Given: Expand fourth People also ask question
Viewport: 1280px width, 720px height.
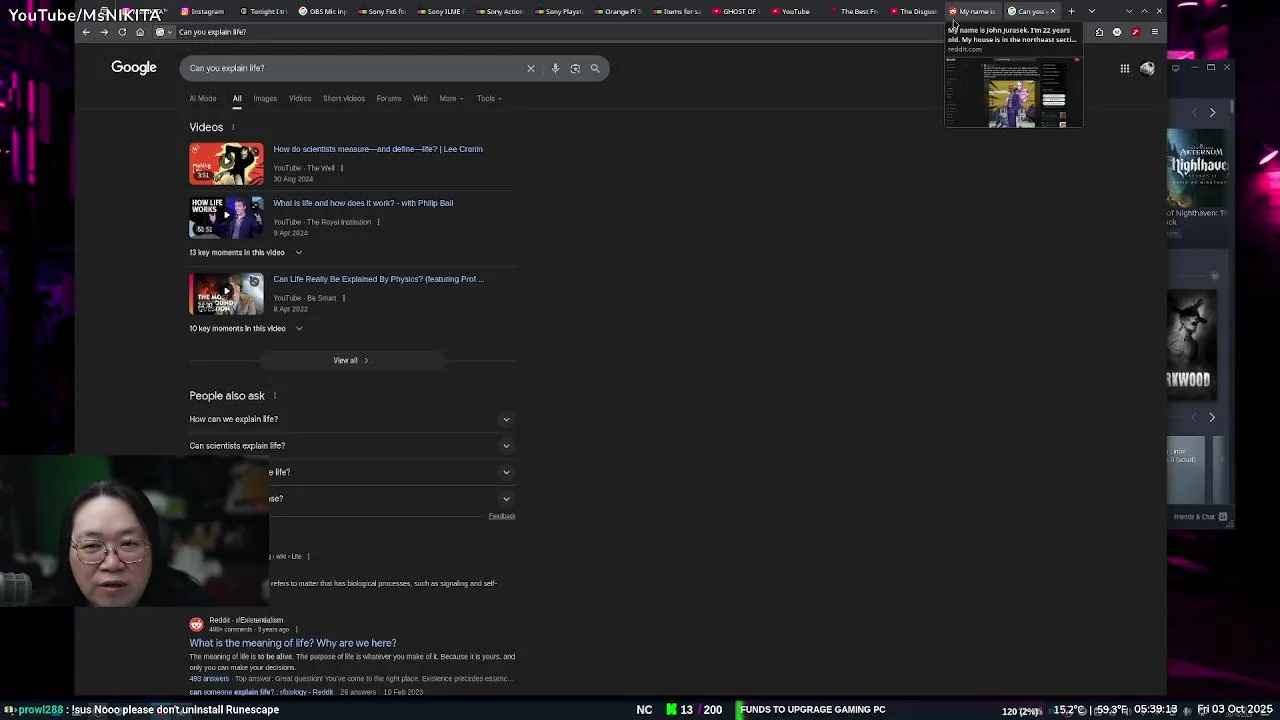Looking at the screenshot, I should coord(351,498).
